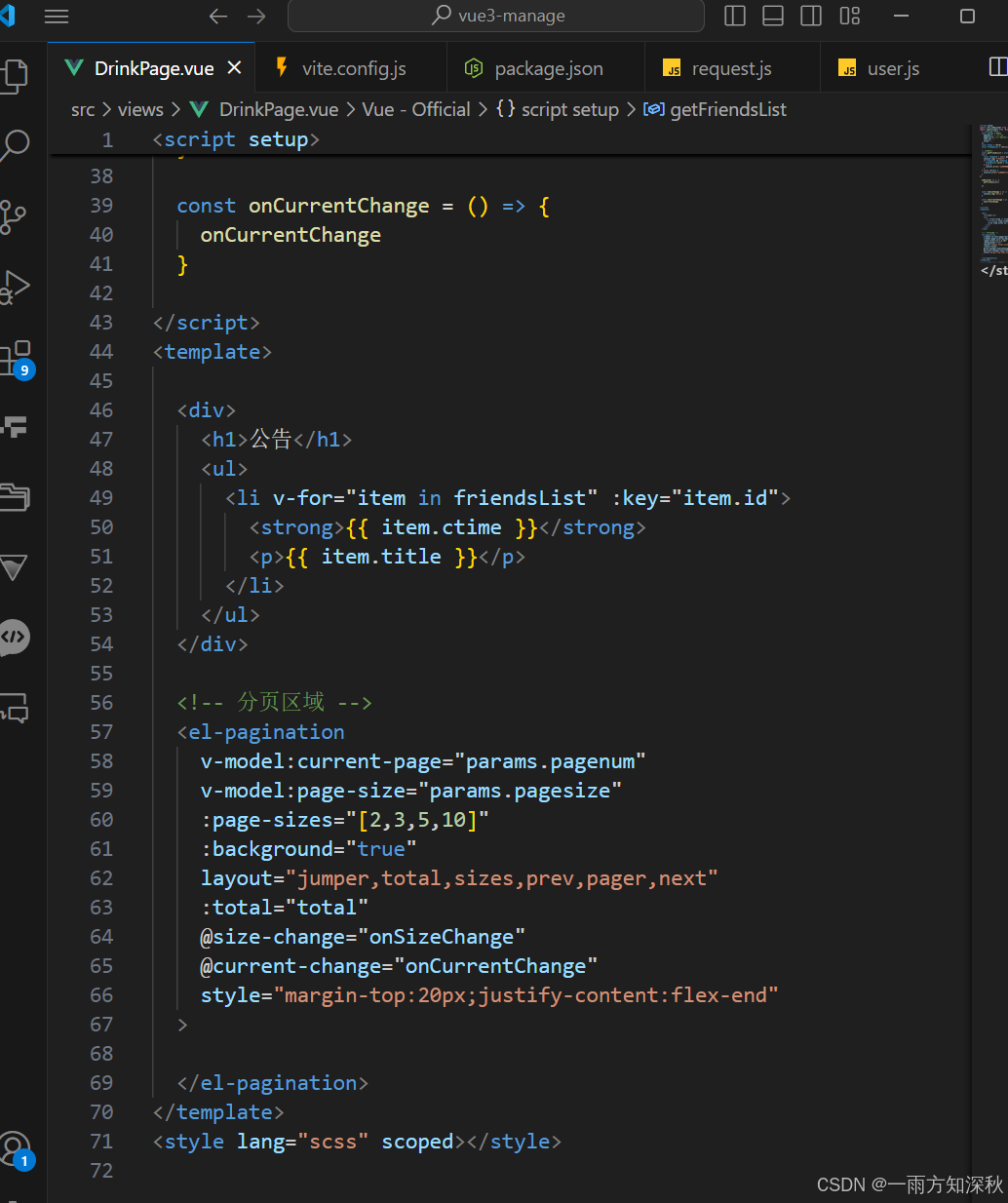Go forward using the right arrow
1008x1203 pixels.
pos(256,17)
